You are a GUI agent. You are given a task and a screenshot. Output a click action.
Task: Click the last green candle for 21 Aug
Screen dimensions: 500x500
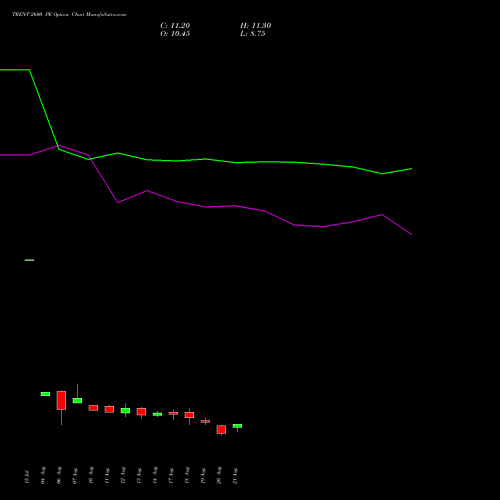pyautogui.click(x=237, y=426)
